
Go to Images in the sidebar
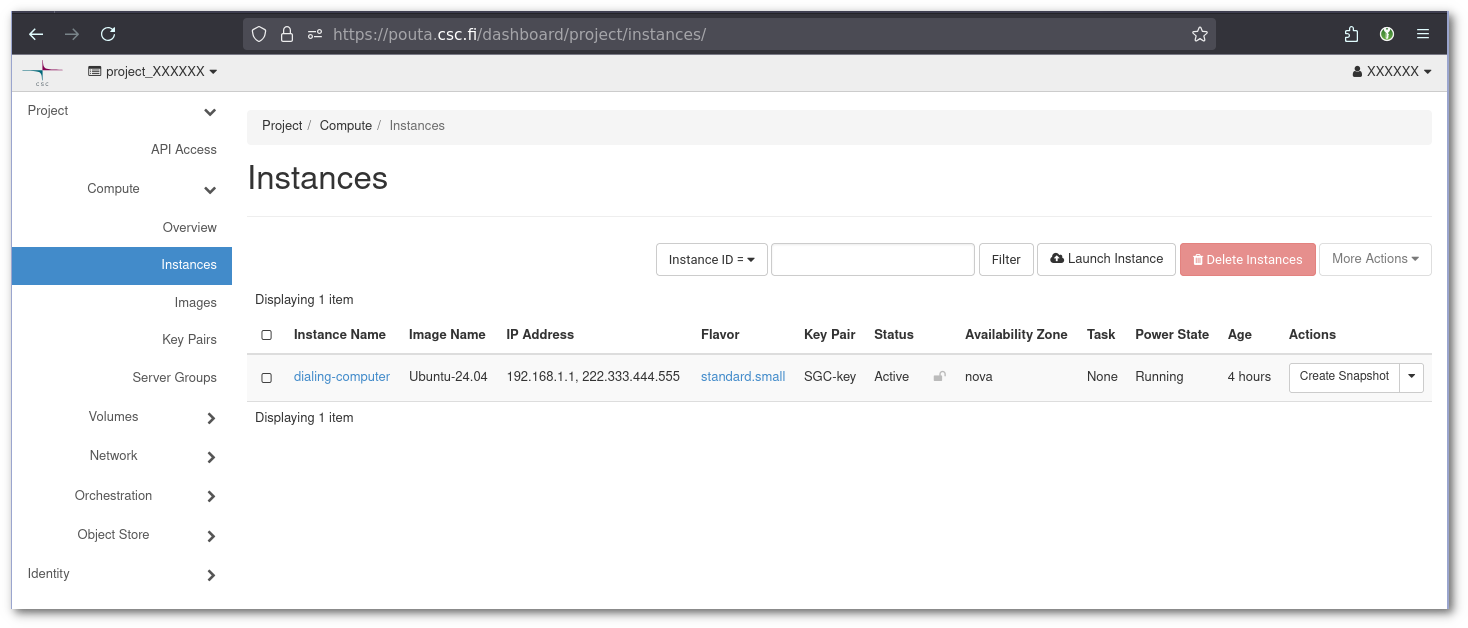[195, 303]
